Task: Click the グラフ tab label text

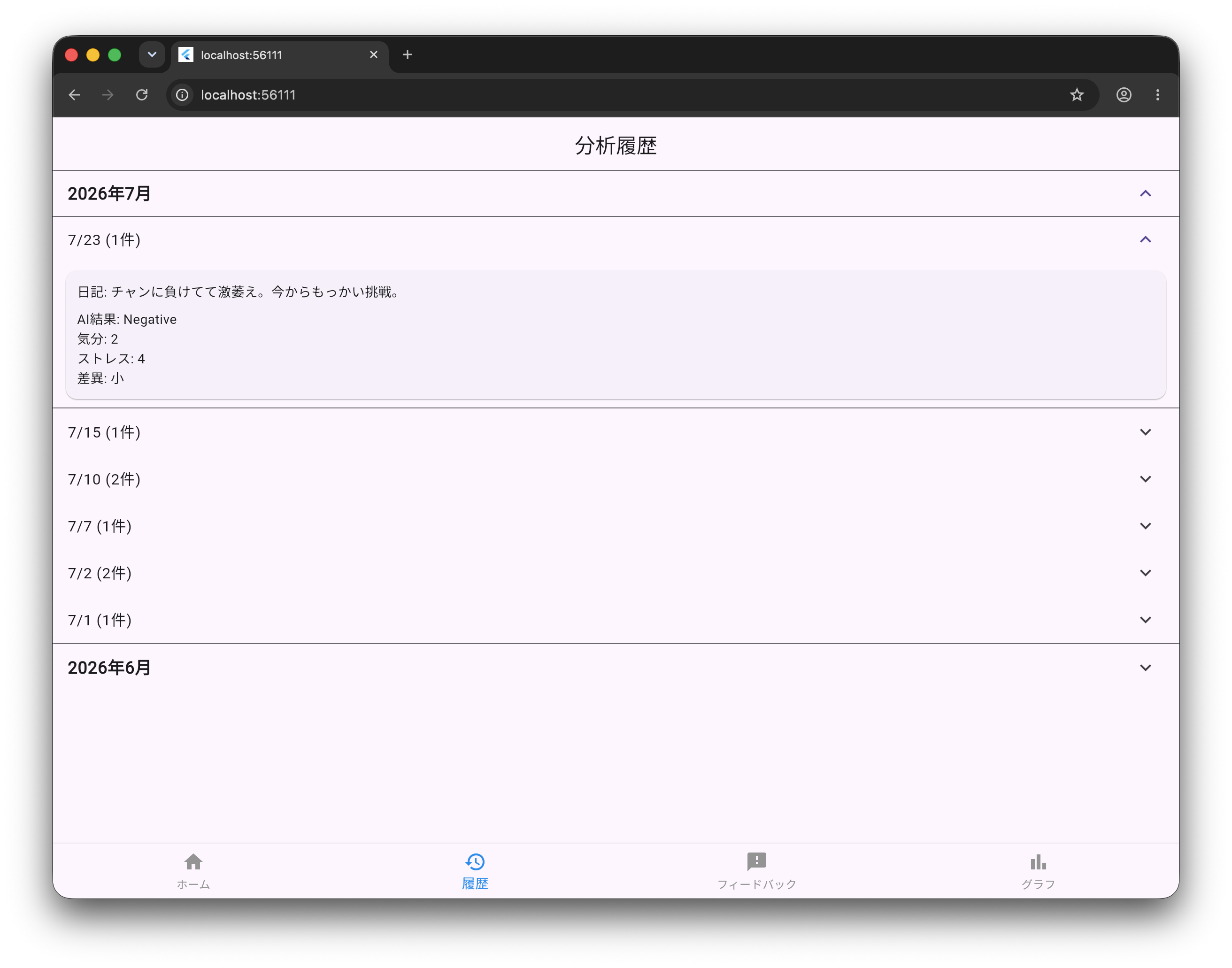Action: click(1038, 884)
